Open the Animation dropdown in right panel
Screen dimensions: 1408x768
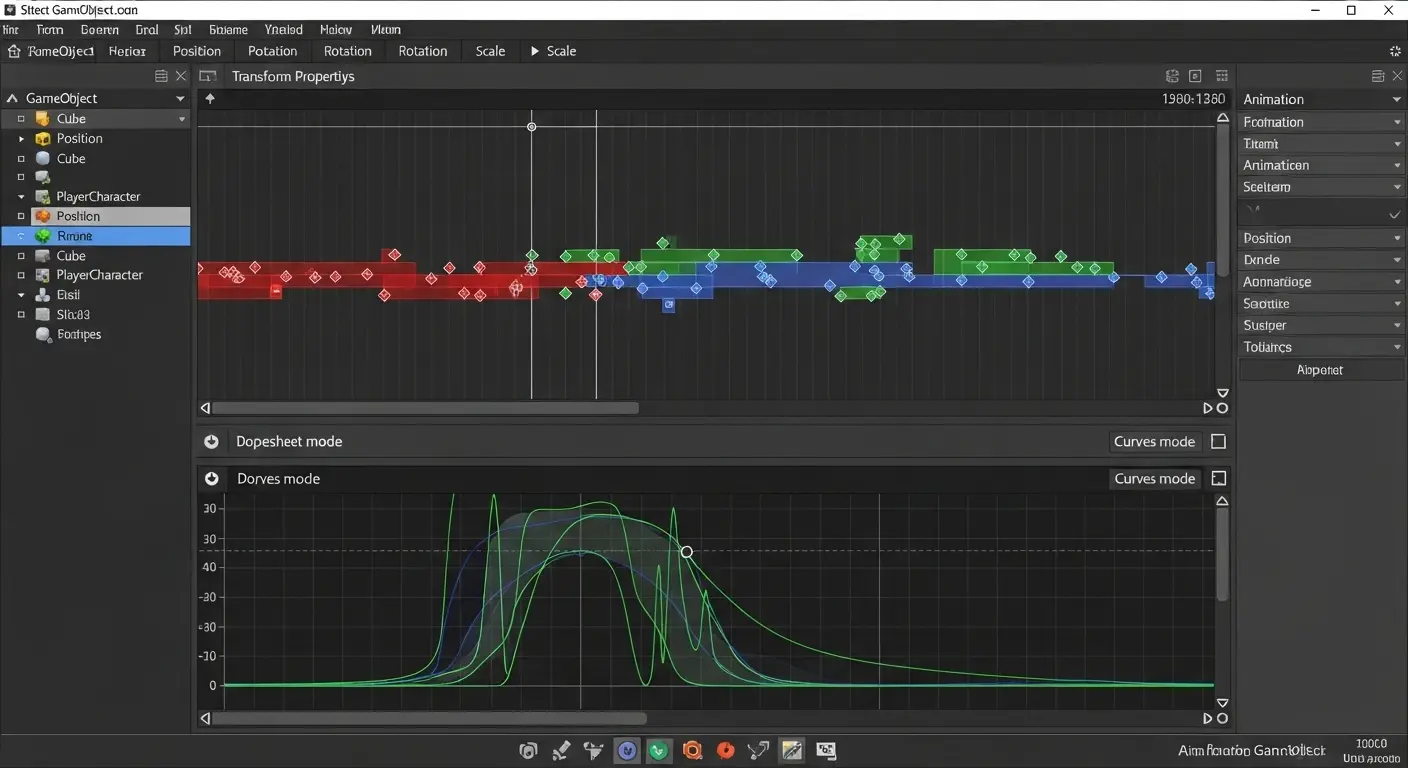[1320, 99]
